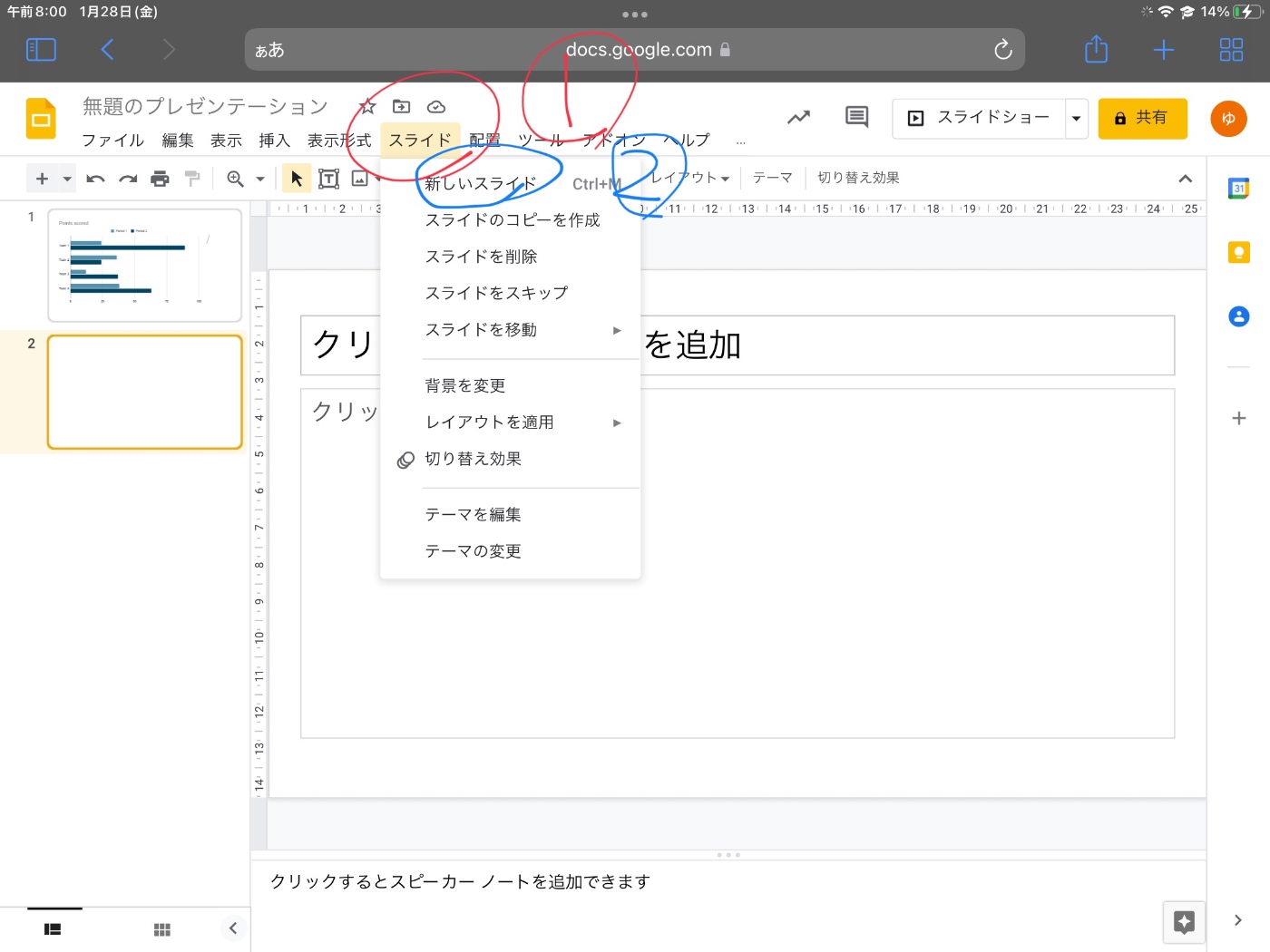This screenshot has width=1270, height=952.
Task: Activate the paint format tool
Action: click(192, 179)
